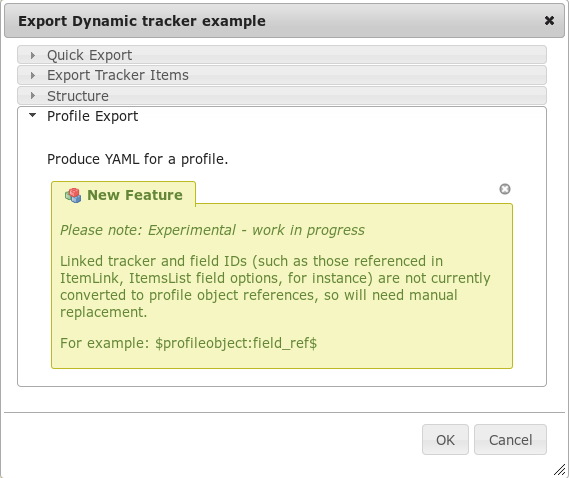Collapse the Profile Export disclosure triangle
Viewport: 569px width, 478px height.
pos(33,115)
